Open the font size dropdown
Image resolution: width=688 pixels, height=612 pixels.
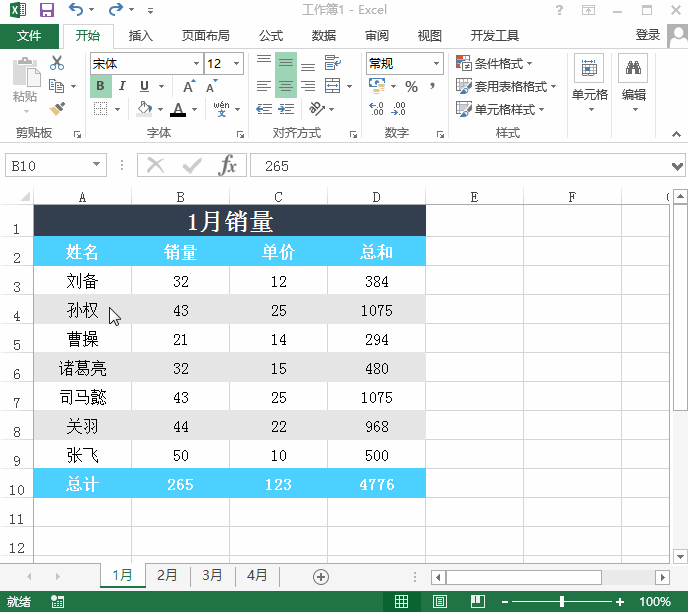point(236,64)
